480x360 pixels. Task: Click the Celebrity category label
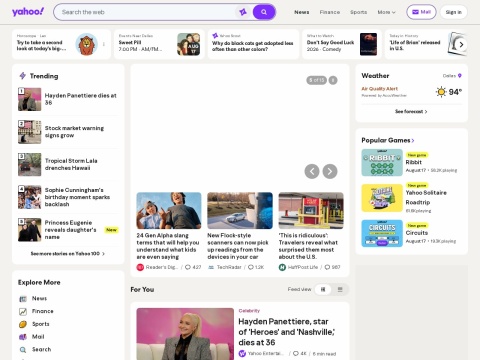pyautogui.click(x=249, y=311)
